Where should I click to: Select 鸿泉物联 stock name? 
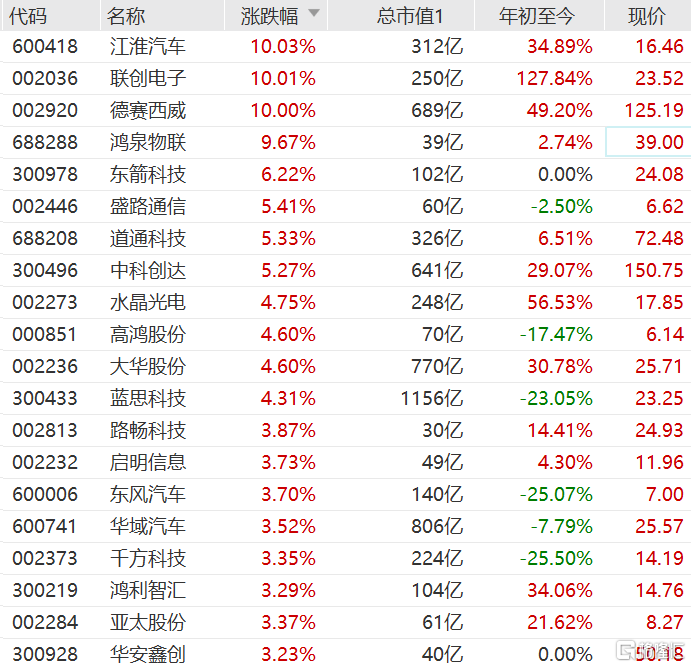click(148, 142)
